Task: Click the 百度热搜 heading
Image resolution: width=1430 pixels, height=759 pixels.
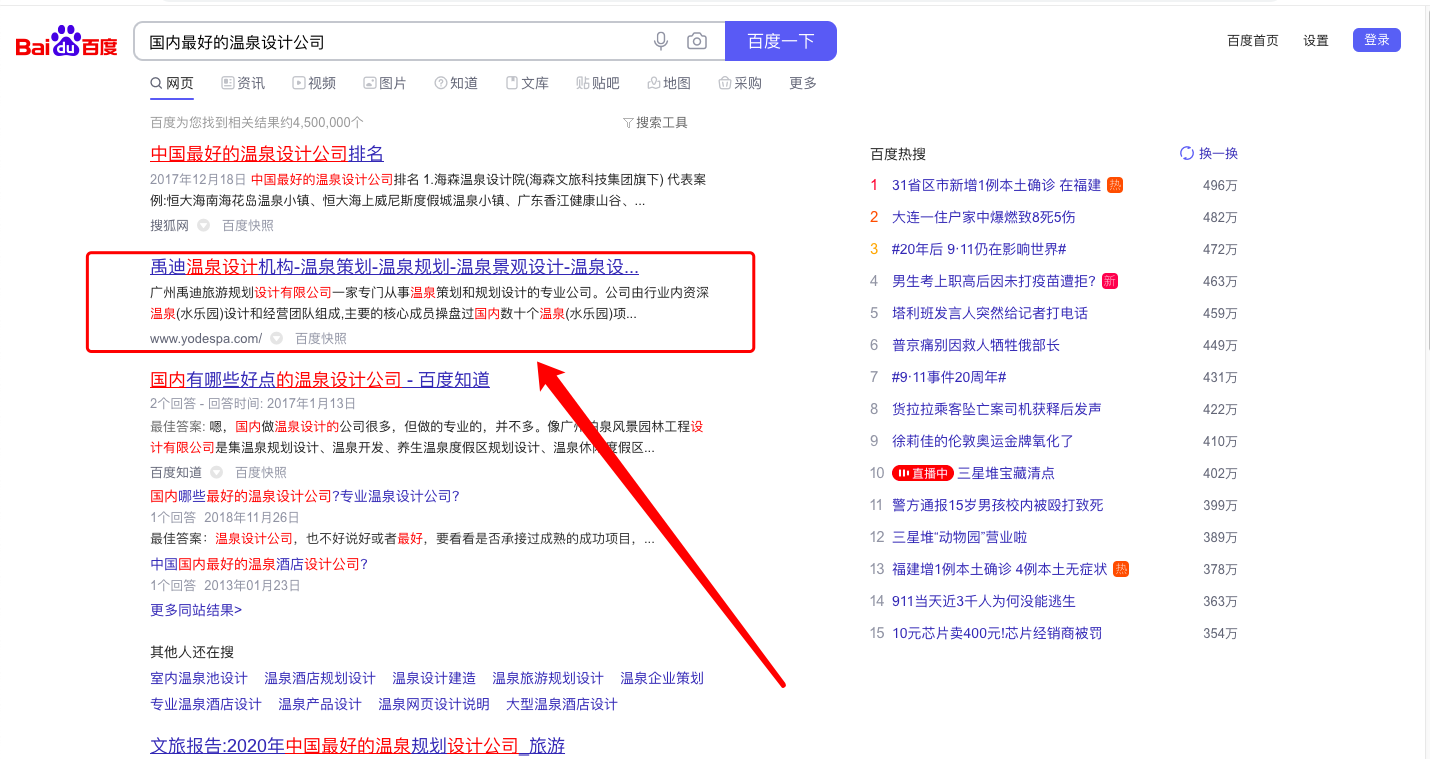Action: (898, 154)
